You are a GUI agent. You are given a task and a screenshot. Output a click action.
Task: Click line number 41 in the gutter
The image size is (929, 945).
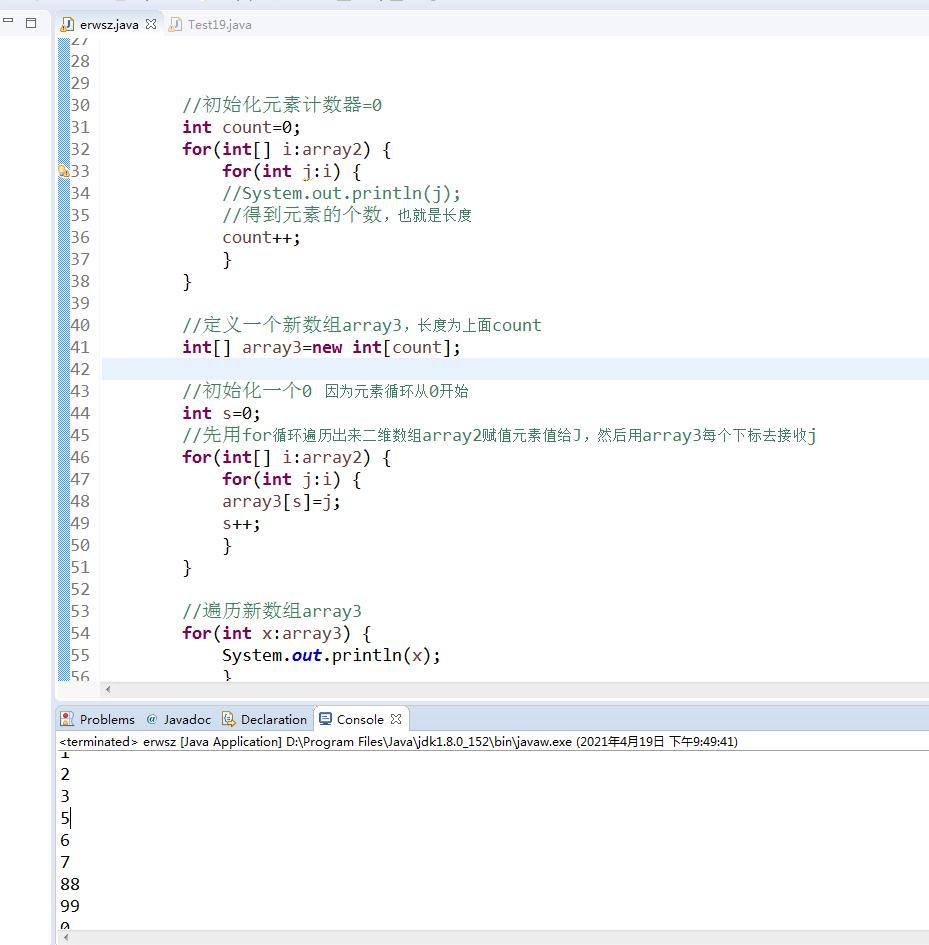[x=80, y=347]
